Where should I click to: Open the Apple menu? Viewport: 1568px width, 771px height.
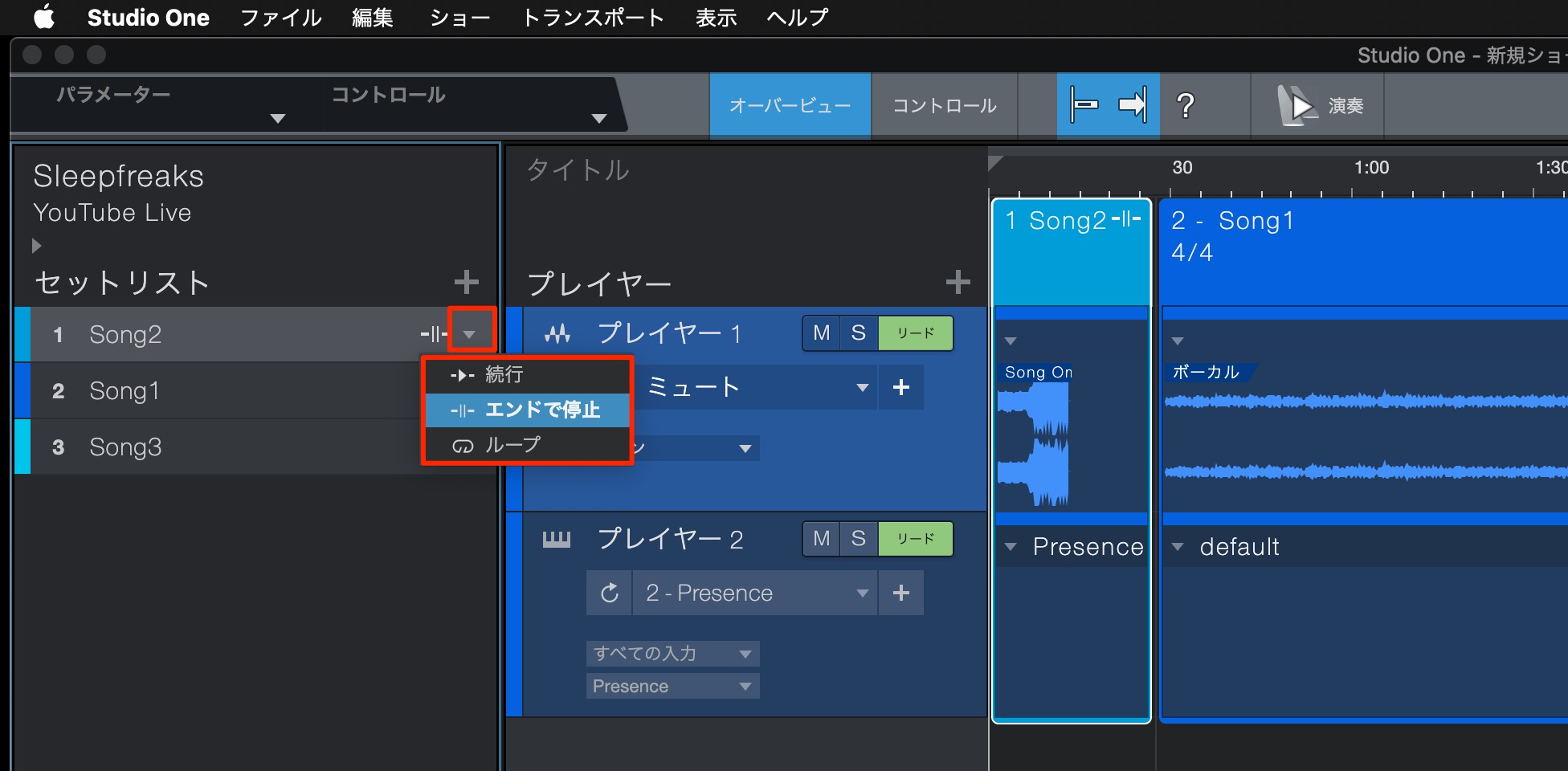(45, 17)
